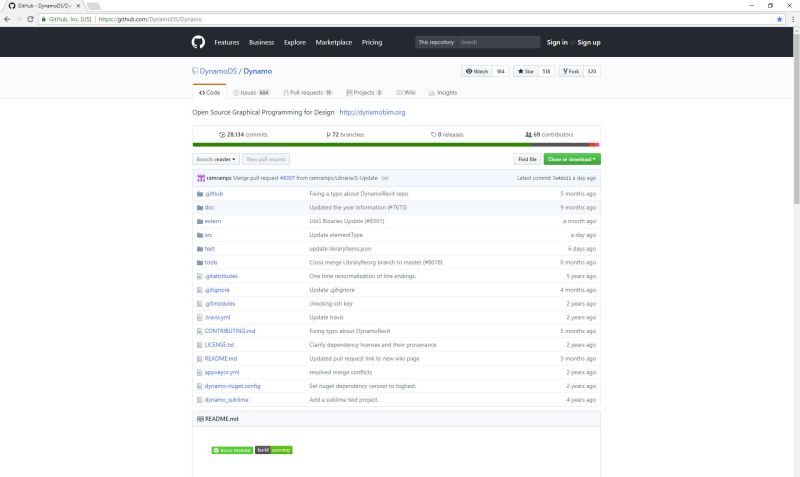Viewport: 800px width, 477px height.
Task: Click the .github folder icon
Action: tap(200, 194)
